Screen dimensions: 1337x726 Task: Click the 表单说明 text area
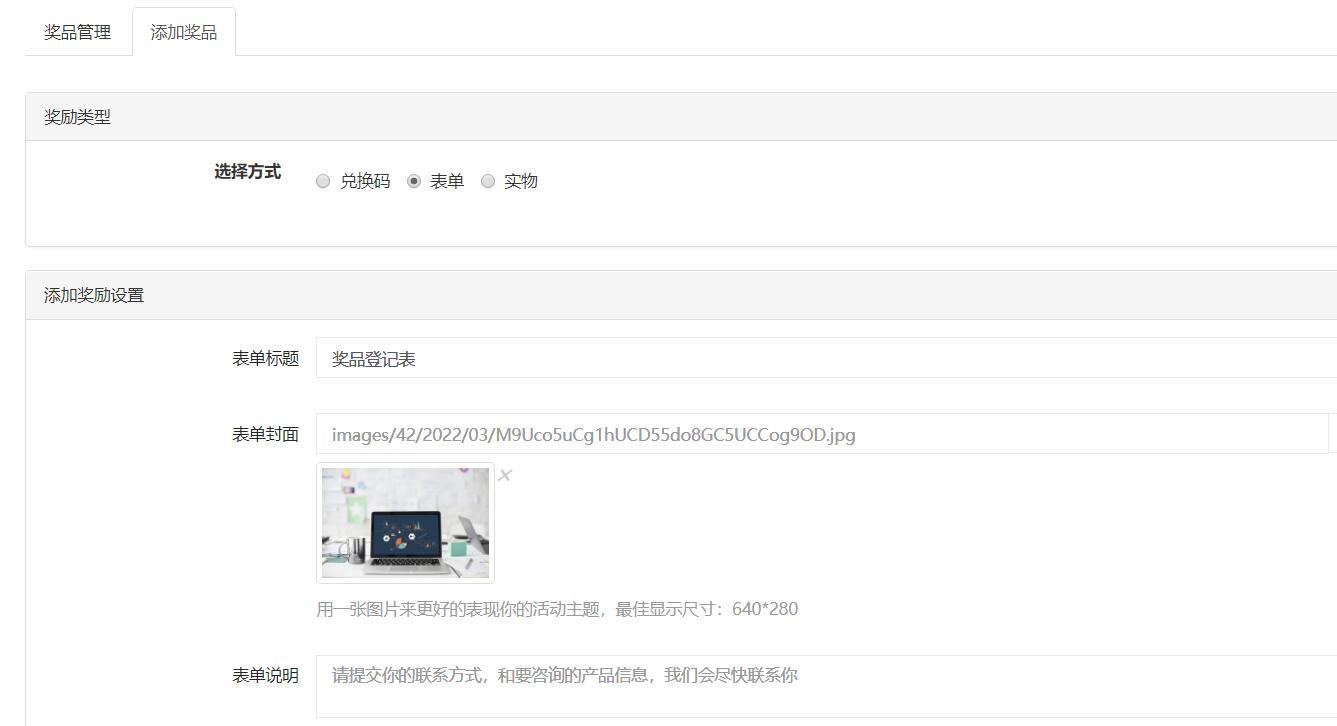click(x=826, y=686)
